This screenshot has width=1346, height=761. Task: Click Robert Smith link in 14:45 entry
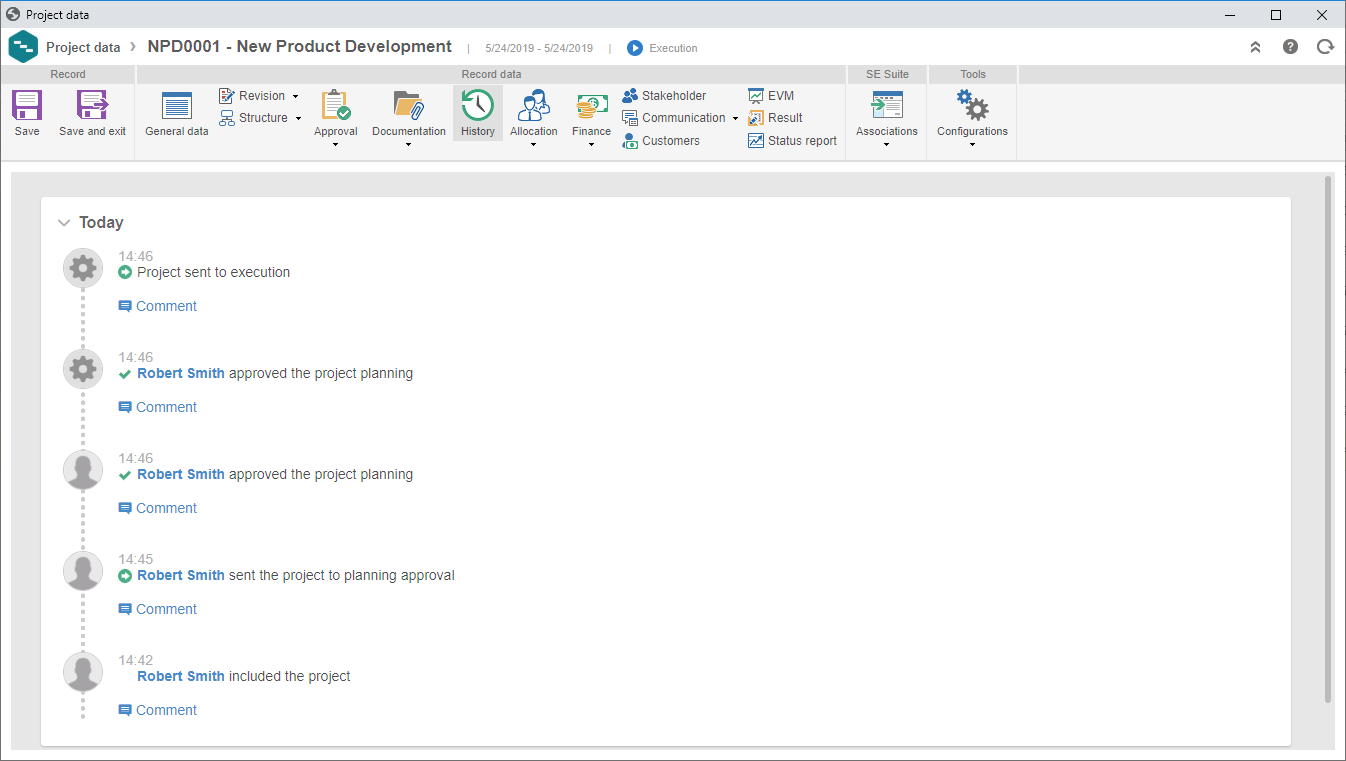pyautogui.click(x=181, y=575)
